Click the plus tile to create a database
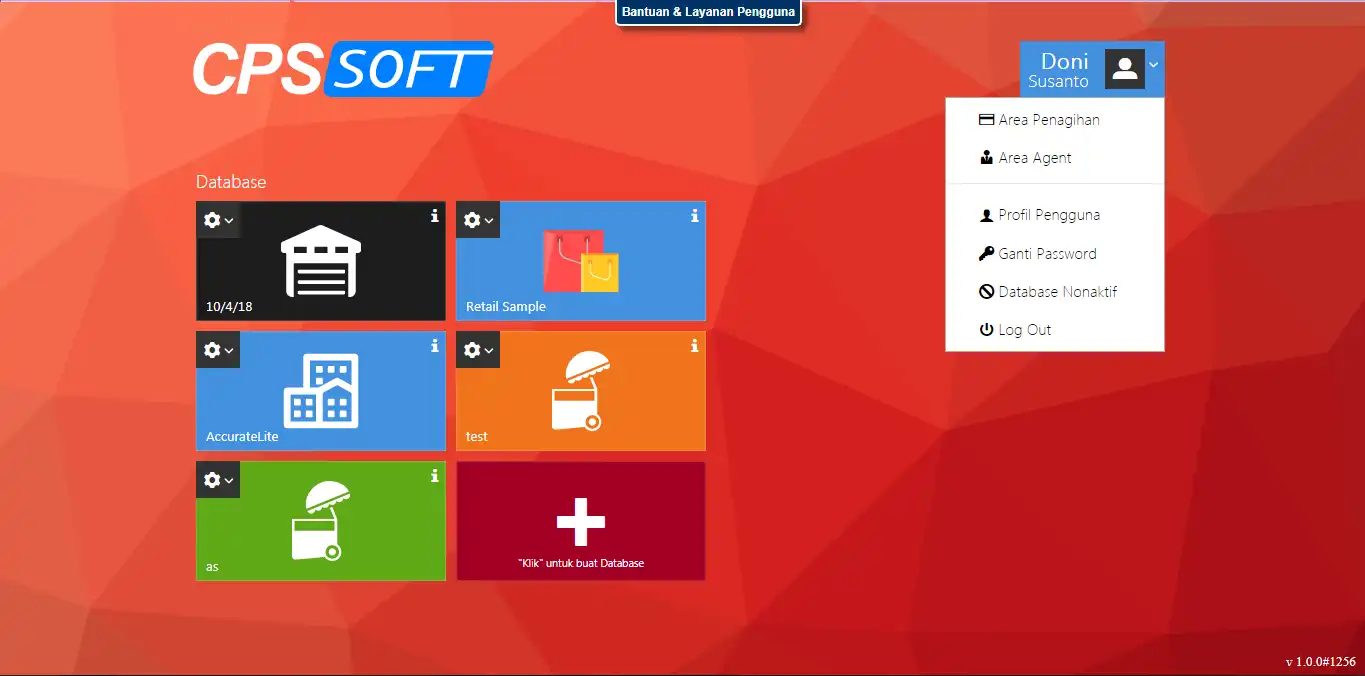 click(581, 521)
